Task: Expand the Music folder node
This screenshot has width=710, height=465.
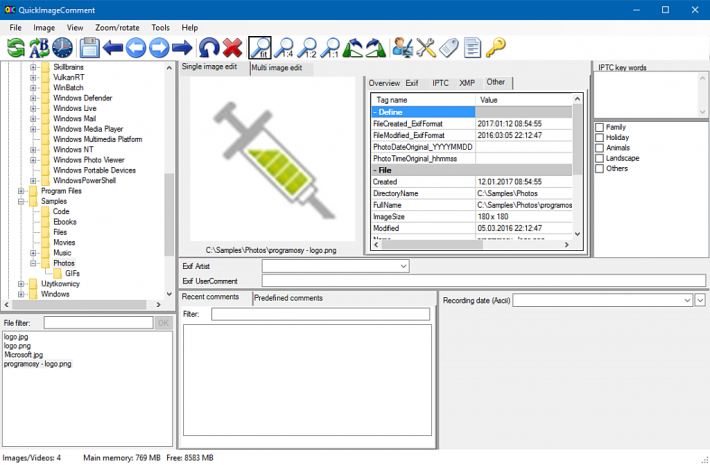Action: point(33,253)
